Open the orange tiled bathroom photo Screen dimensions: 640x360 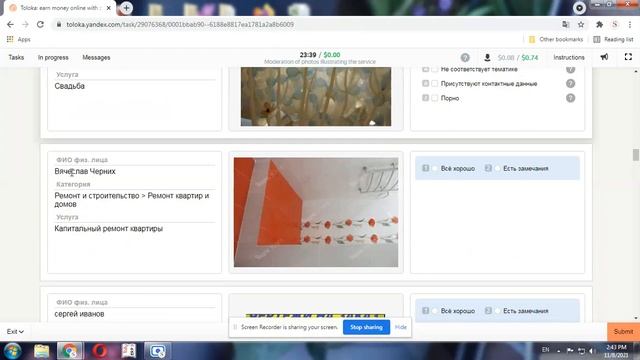(316, 212)
